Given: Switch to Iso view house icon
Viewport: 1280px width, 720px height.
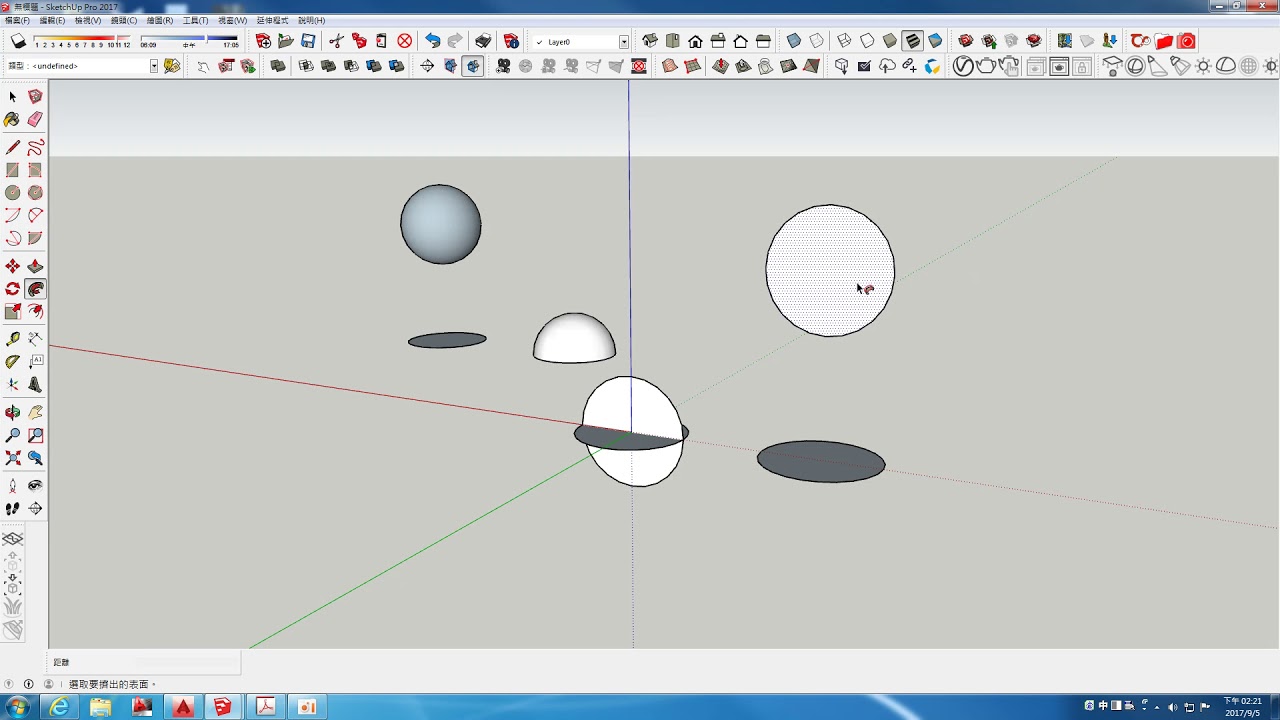Looking at the screenshot, I should pyautogui.click(x=650, y=41).
